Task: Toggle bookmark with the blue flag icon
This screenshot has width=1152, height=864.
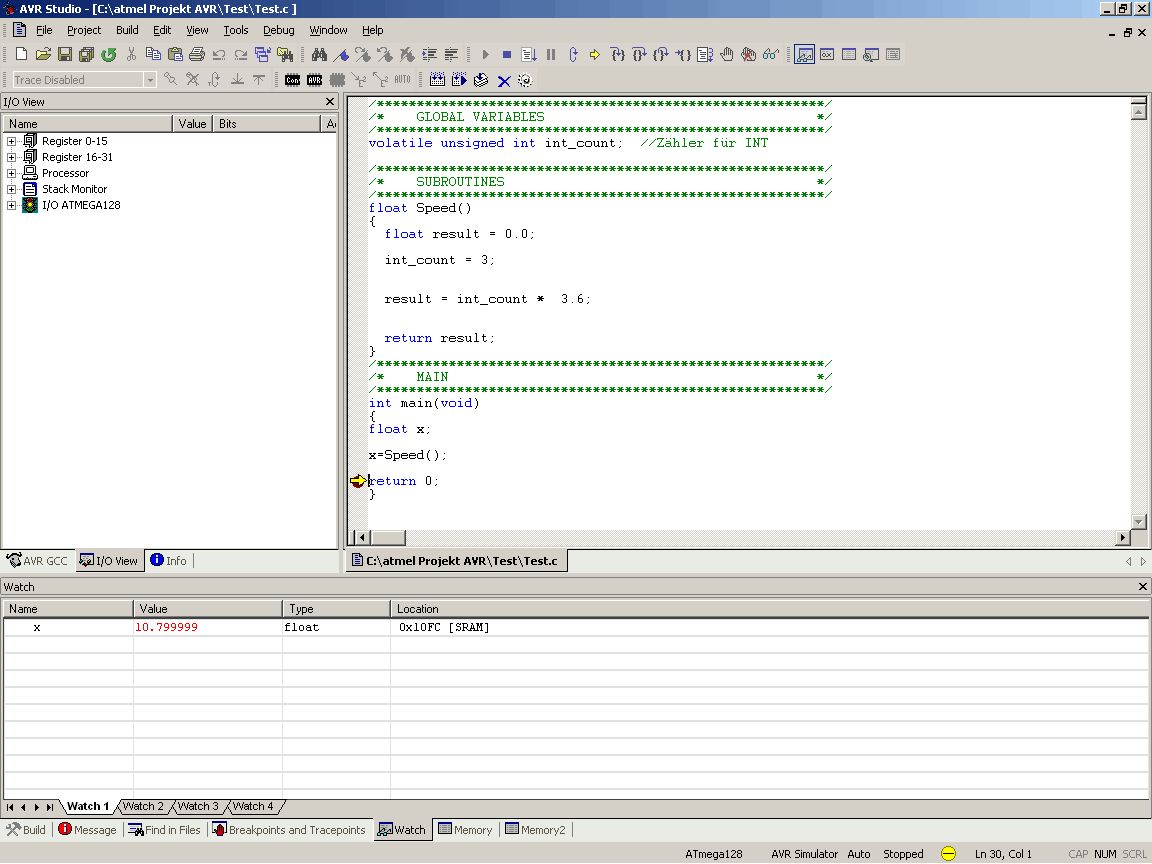Action: pos(341,54)
